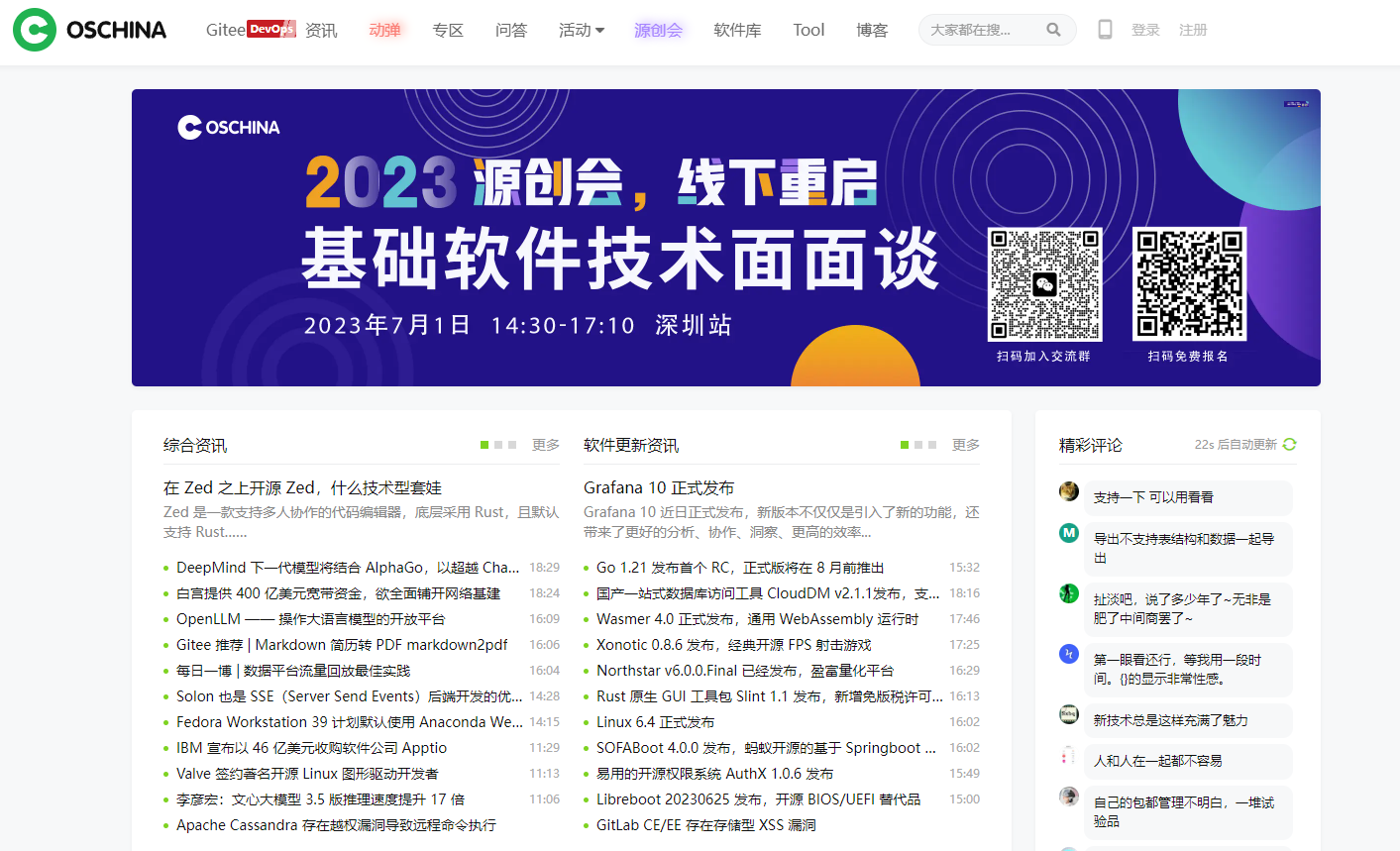The width and height of the screenshot is (1400, 851).
Task: Open Fedora Workstation 39 article
Action: click(350, 722)
